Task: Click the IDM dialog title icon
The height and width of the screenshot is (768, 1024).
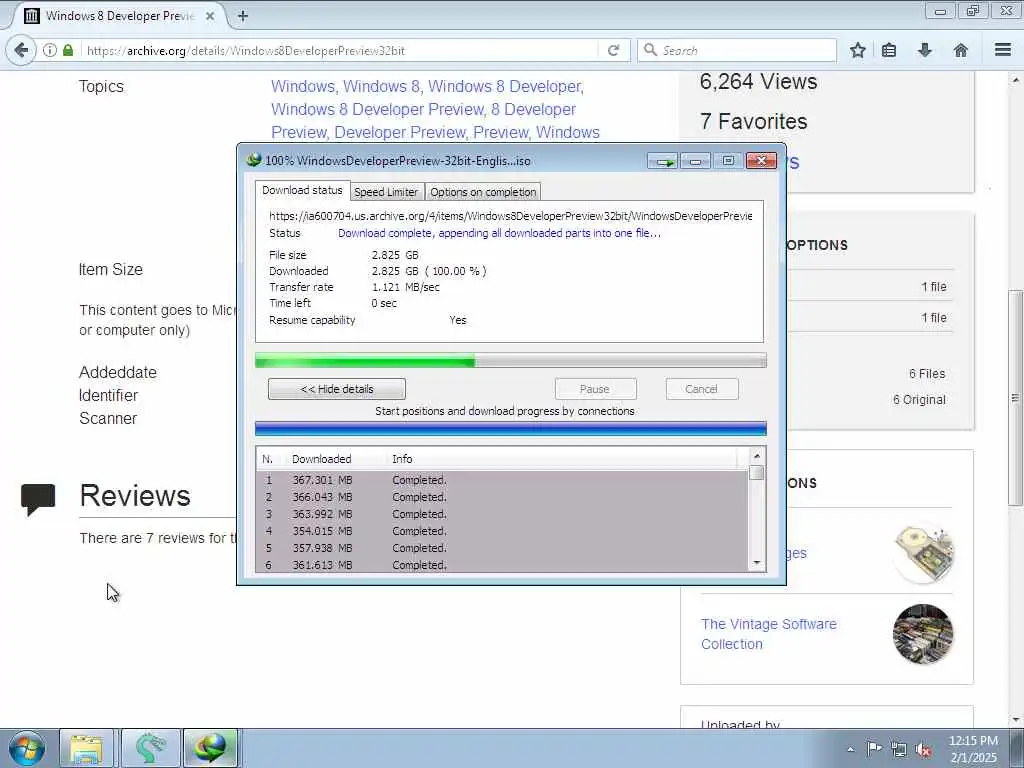Action: (253, 160)
